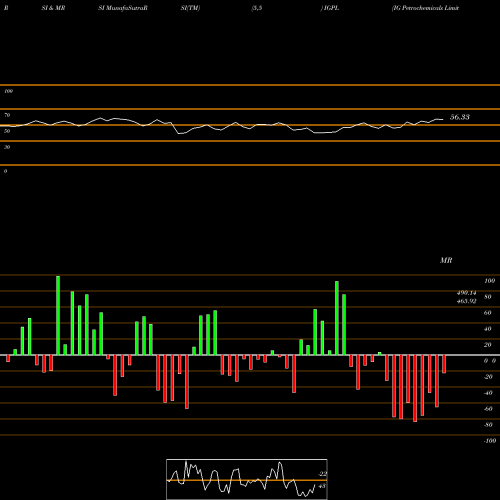Image resolution: width=500 pixels, height=500 pixels.
Task: Click the IGPL symbol text in header
Action: pyautogui.click(x=330, y=8)
